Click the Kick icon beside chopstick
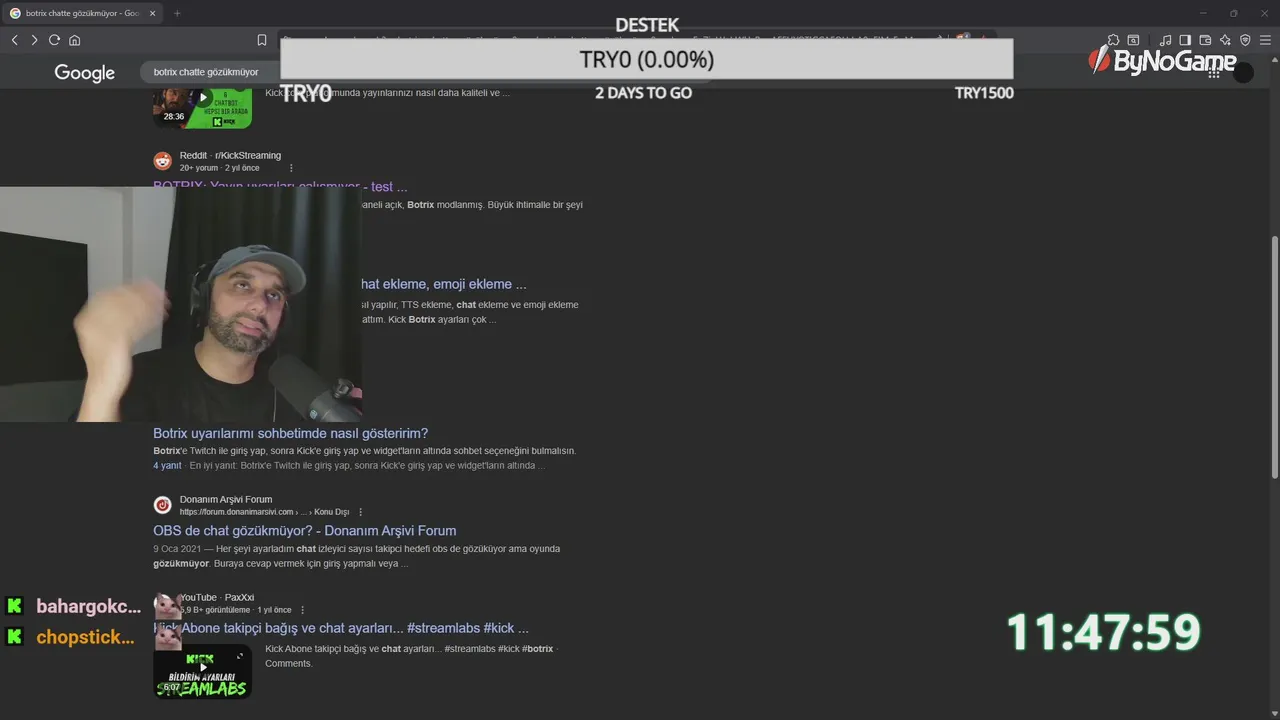This screenshot has height=720, width=1280. pos(15,637)
